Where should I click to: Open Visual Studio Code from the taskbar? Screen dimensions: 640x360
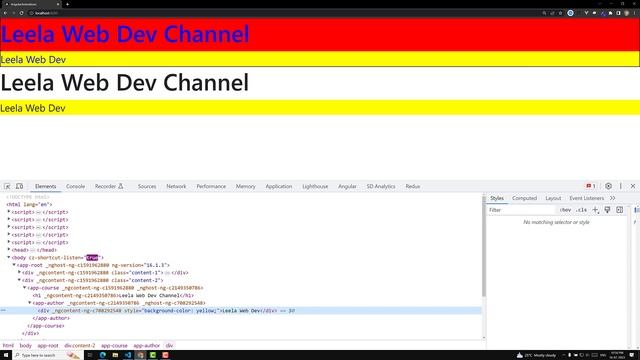point(128,355)
